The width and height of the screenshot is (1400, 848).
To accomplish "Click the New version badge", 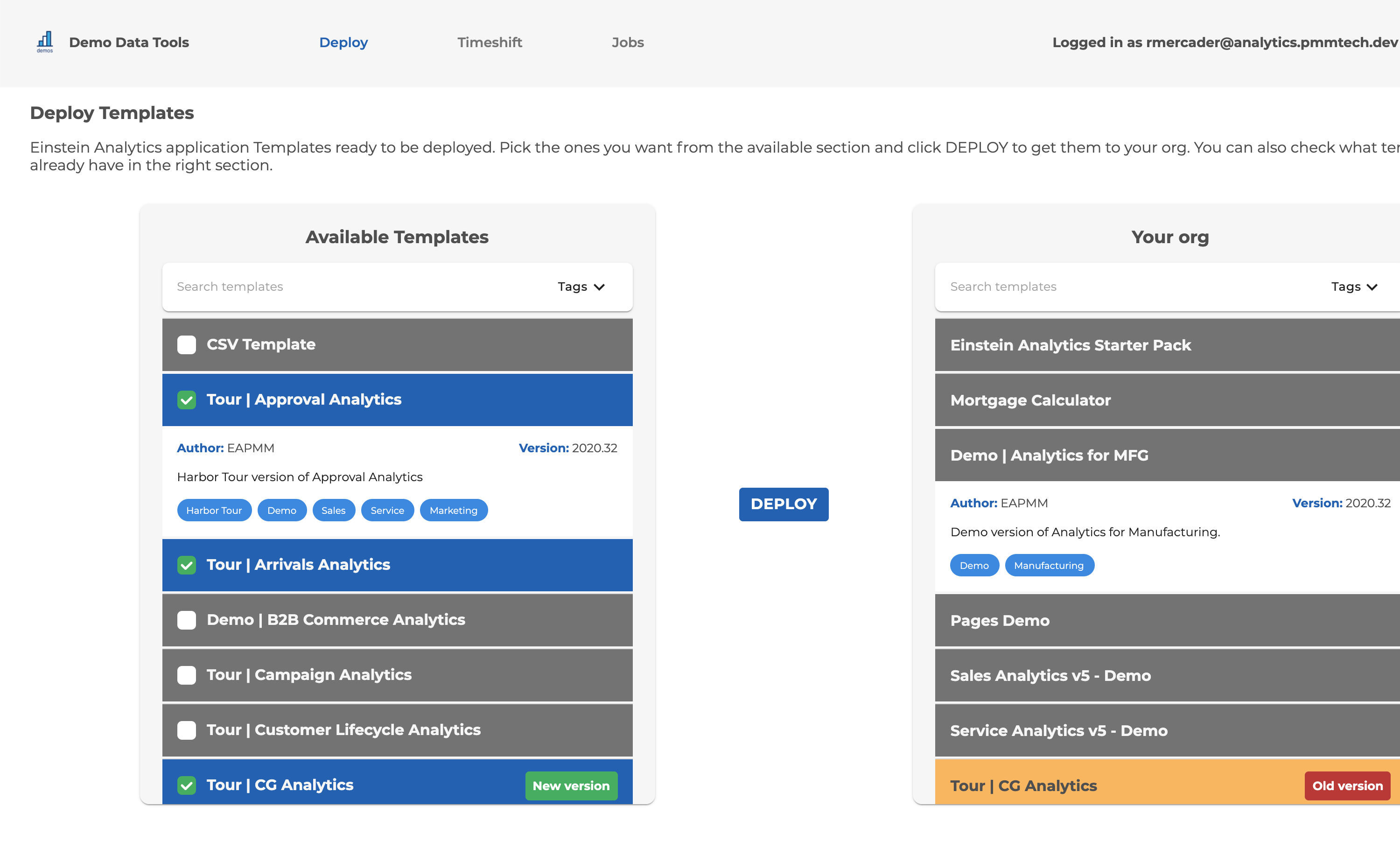I will coord(571,786).
